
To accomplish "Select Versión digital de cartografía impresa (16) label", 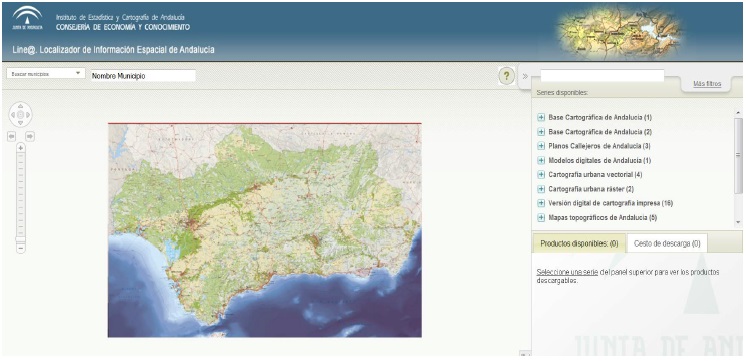I will 610,203.
